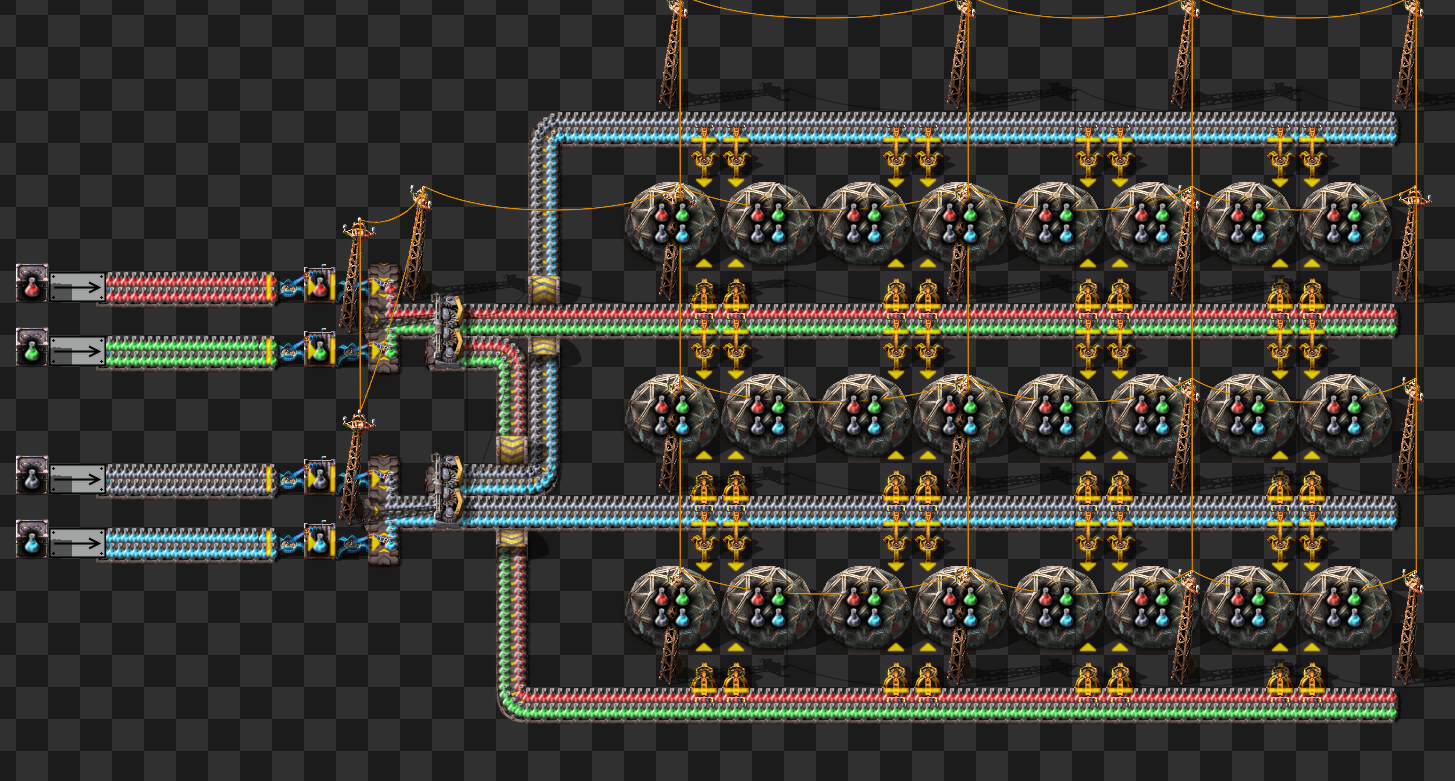This screenshot has width=1455, height=781.
Task: Select the green science pack infinity chest
Action: (x=31, y=349)
